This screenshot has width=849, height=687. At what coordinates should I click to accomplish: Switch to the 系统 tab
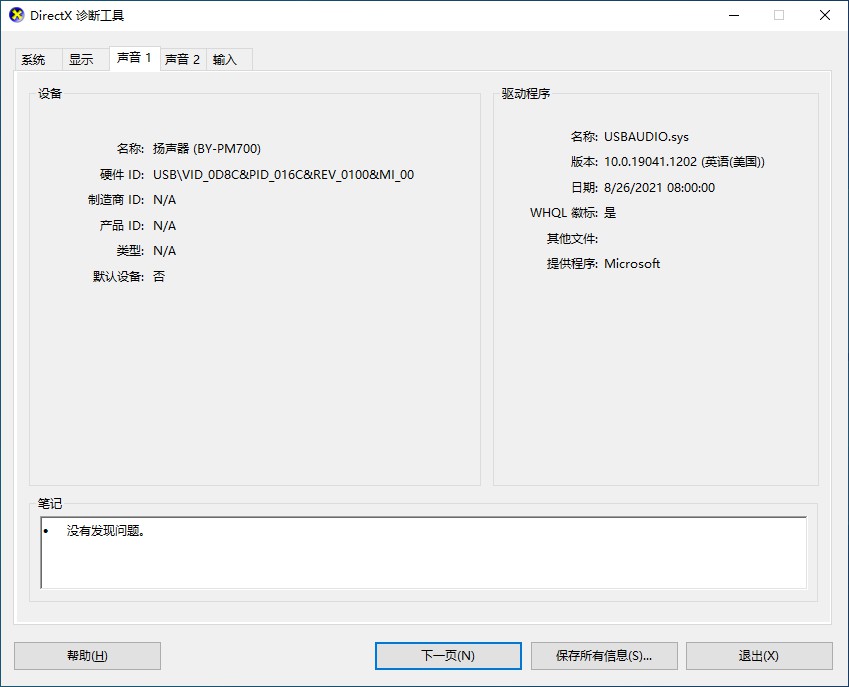pos(35,59)
